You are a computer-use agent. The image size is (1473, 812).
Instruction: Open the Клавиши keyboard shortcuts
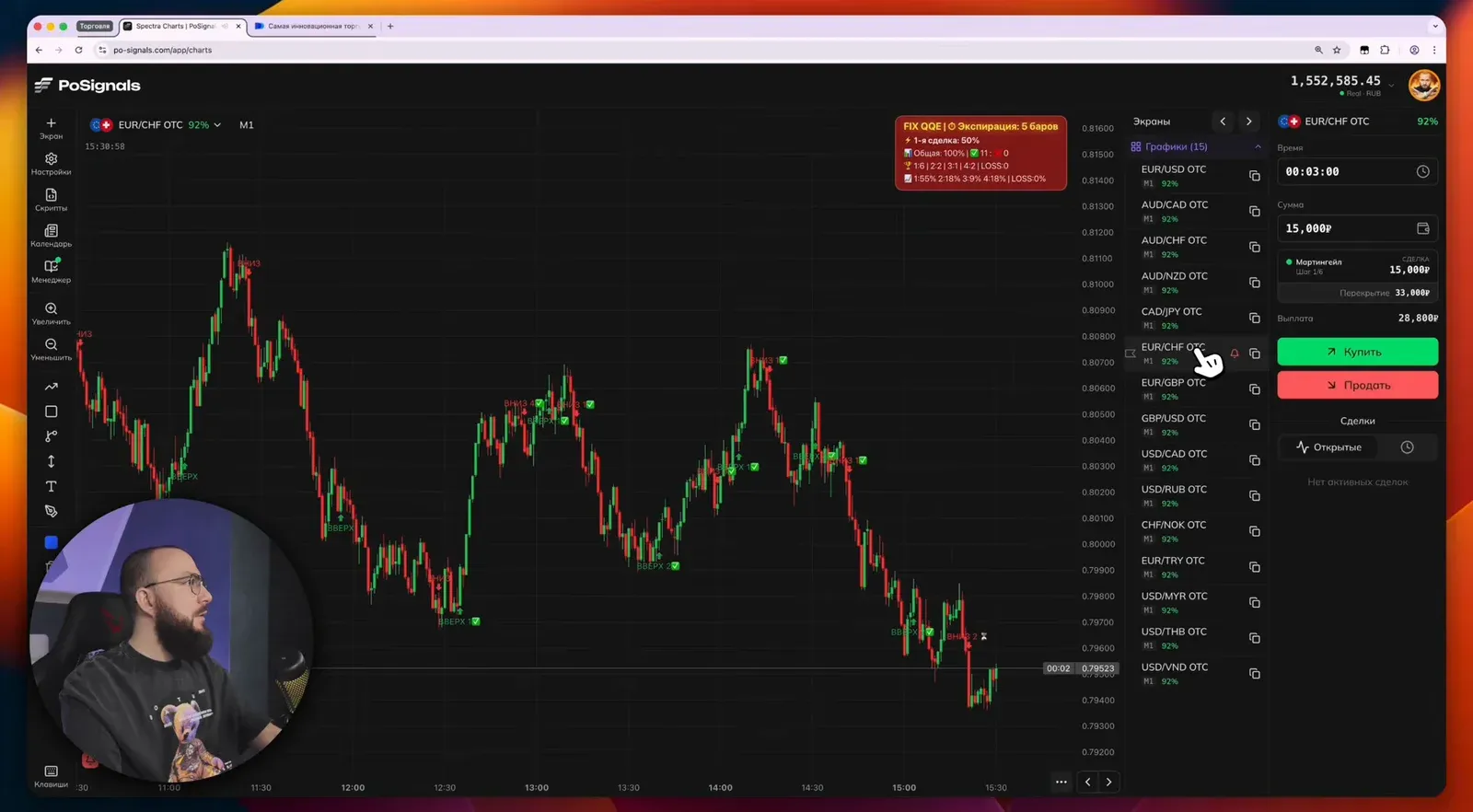pyautogui.click(x=51, y=776)
